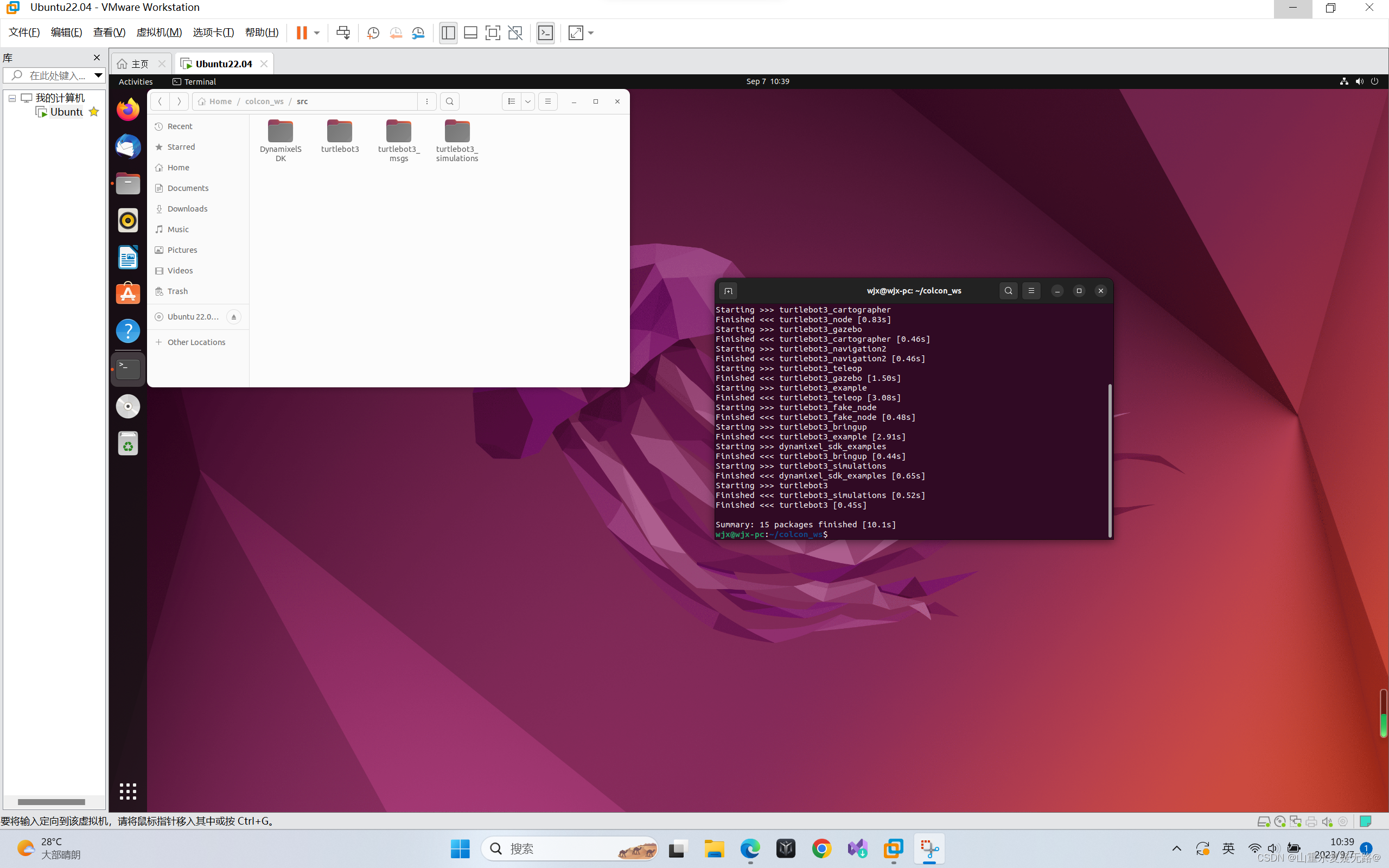Expand the colcon_ws path breadcrumb
Image resolution: width=1389 pixels, height=868 pixels.
[x=262, y=100]
